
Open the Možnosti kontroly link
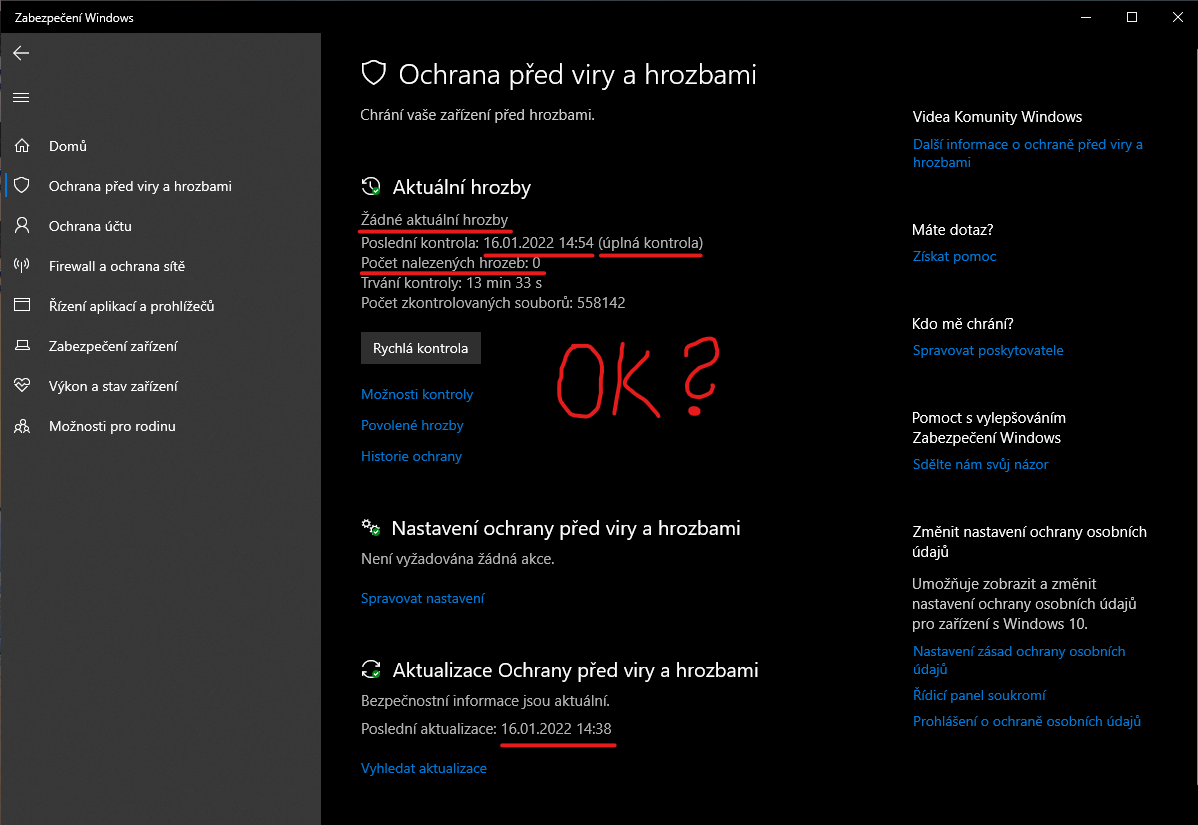pos(417,394)
